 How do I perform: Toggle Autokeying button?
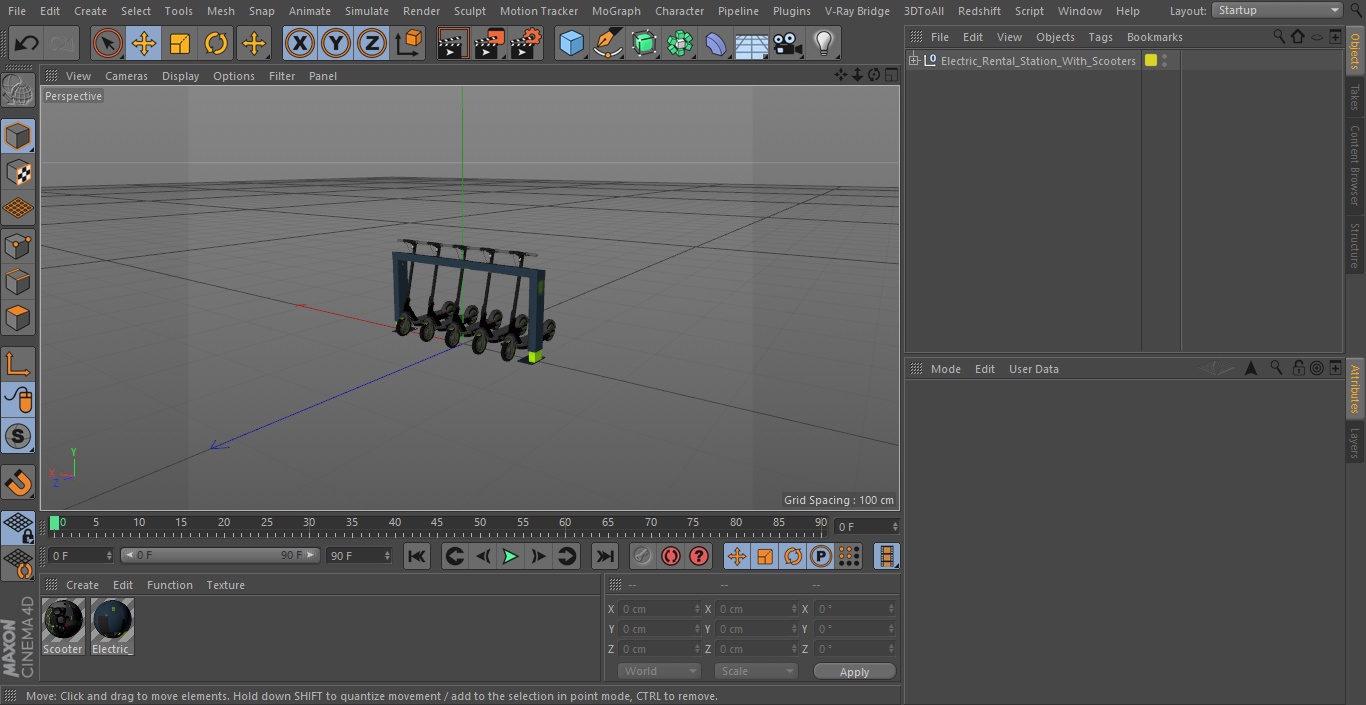pyautogui.click(x=671, y=556)
